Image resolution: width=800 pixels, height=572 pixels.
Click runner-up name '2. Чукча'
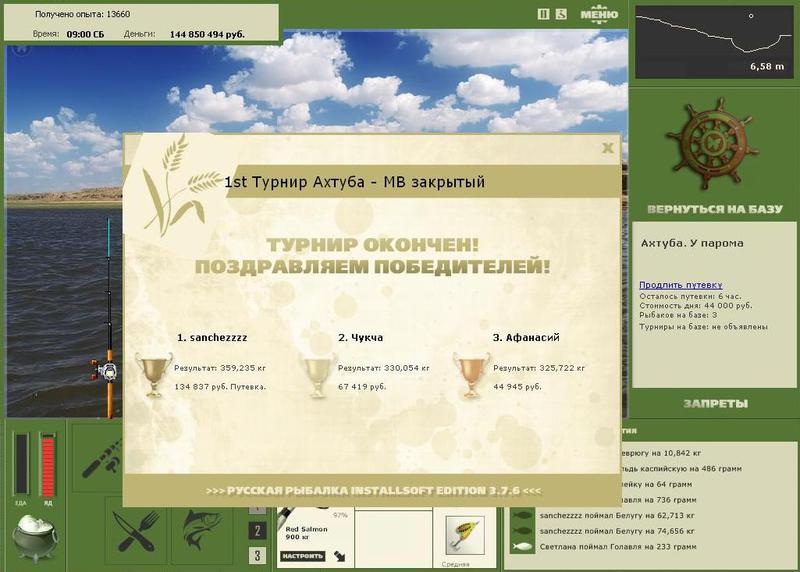pyautogui.click(x=360, y=337)
